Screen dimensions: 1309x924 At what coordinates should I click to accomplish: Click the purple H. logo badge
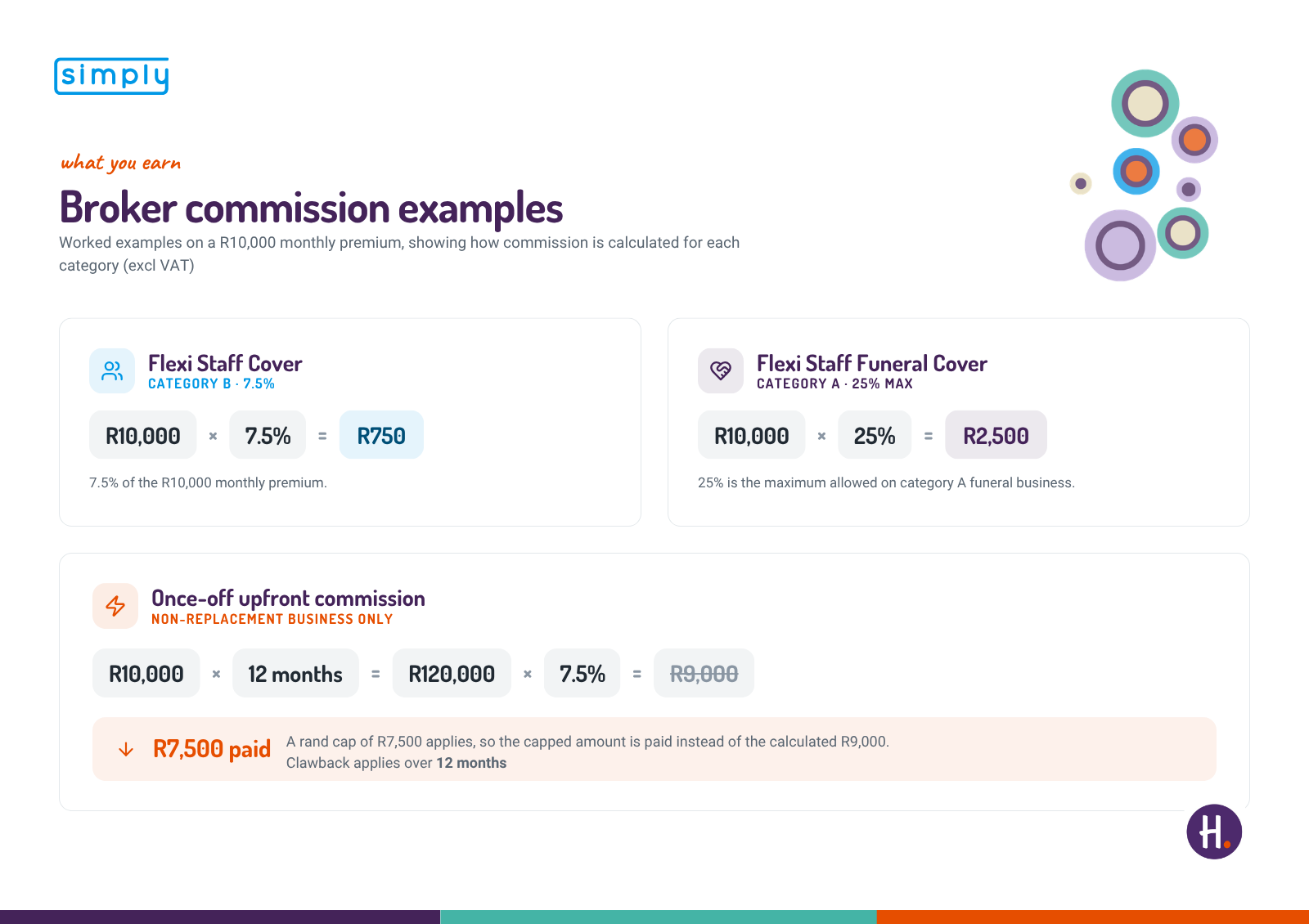click(x=1214, y=832)
